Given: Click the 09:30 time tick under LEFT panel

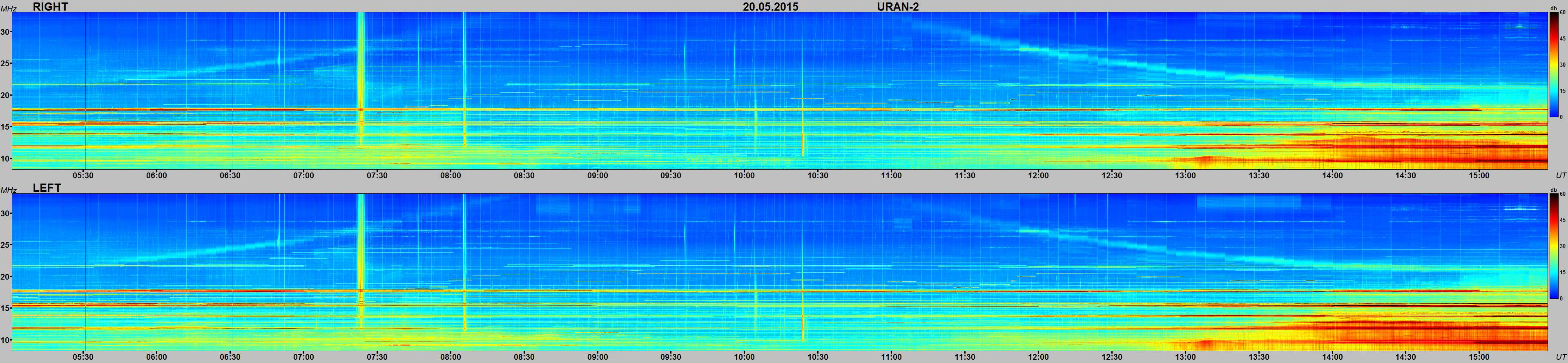Looking at the screenshot, I should pos(671,357).
